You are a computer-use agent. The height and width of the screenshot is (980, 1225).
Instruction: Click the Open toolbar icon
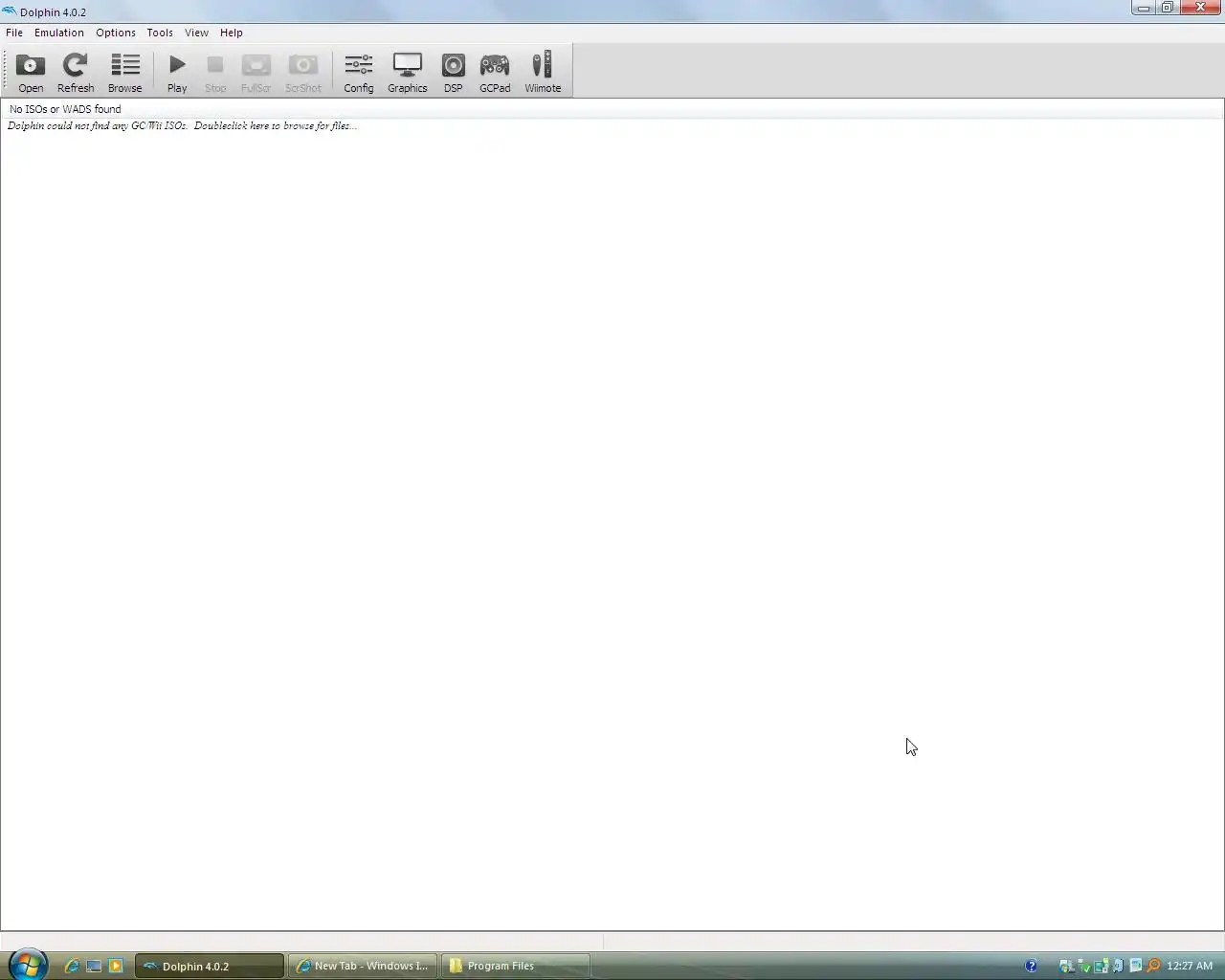31,73
